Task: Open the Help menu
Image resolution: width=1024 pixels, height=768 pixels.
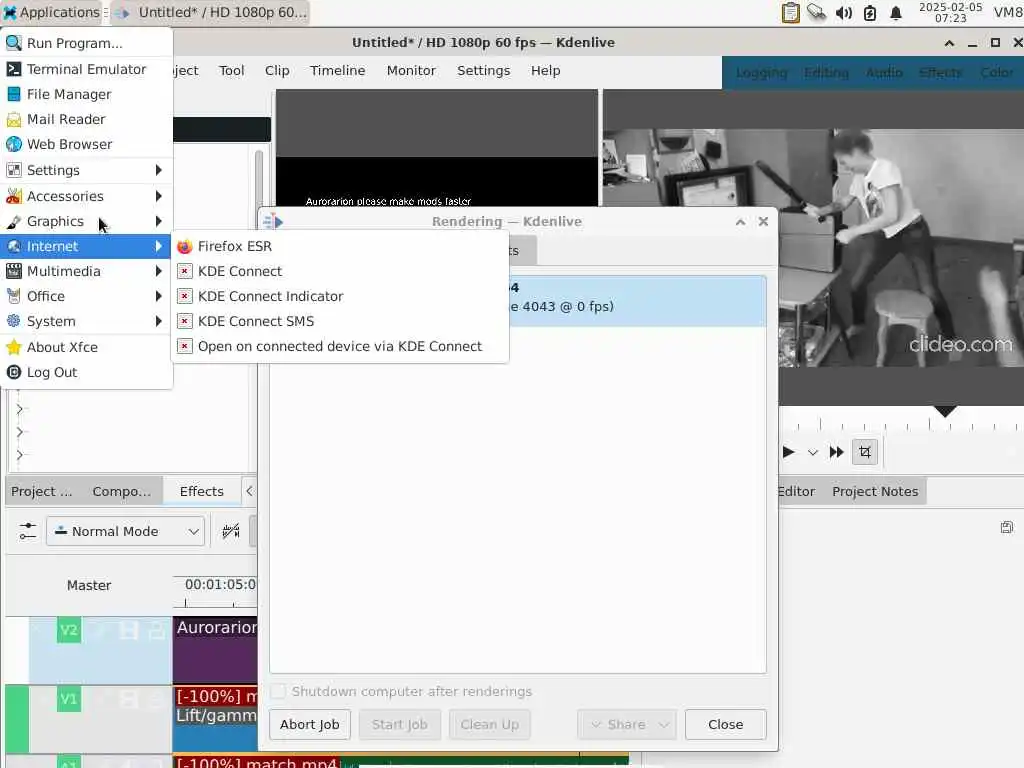Action: (545, 71)
